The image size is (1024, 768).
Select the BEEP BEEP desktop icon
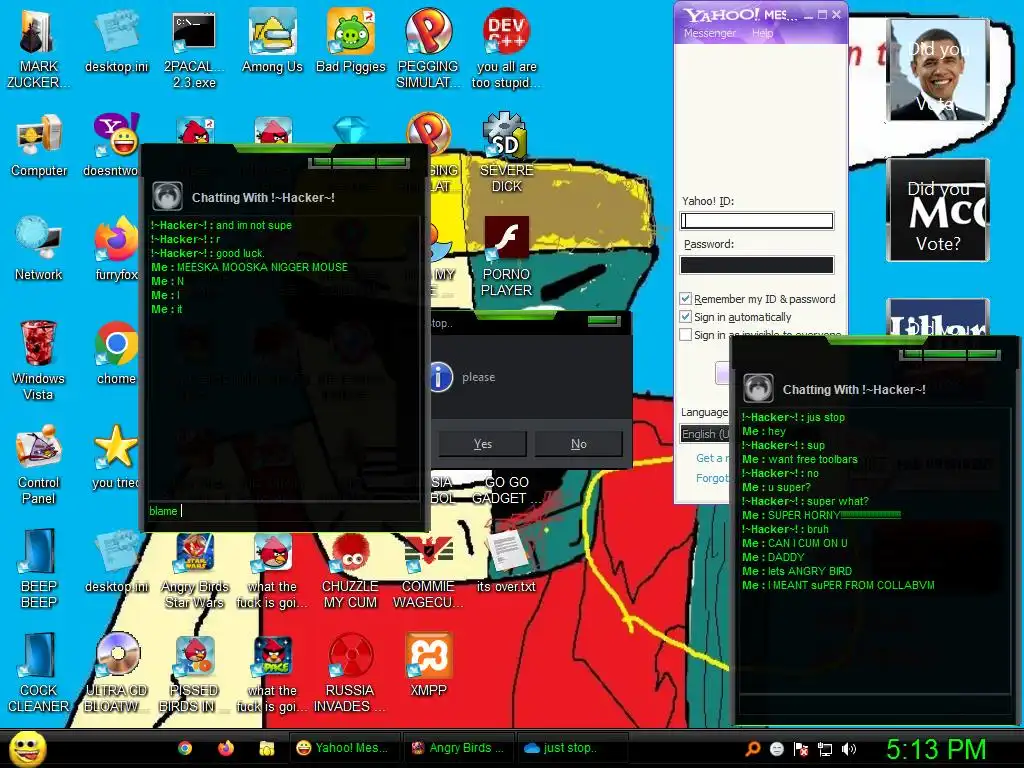point(39,568)
